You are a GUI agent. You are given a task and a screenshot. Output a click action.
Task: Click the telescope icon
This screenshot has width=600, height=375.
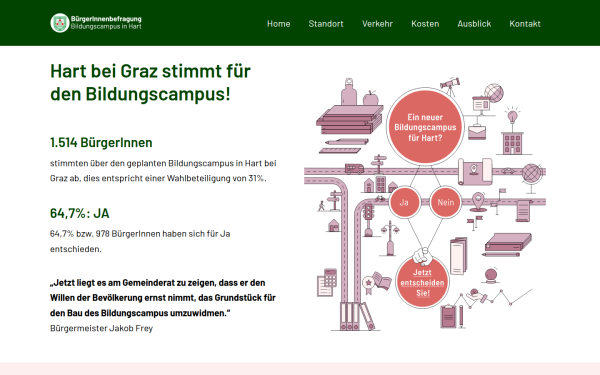450,86
